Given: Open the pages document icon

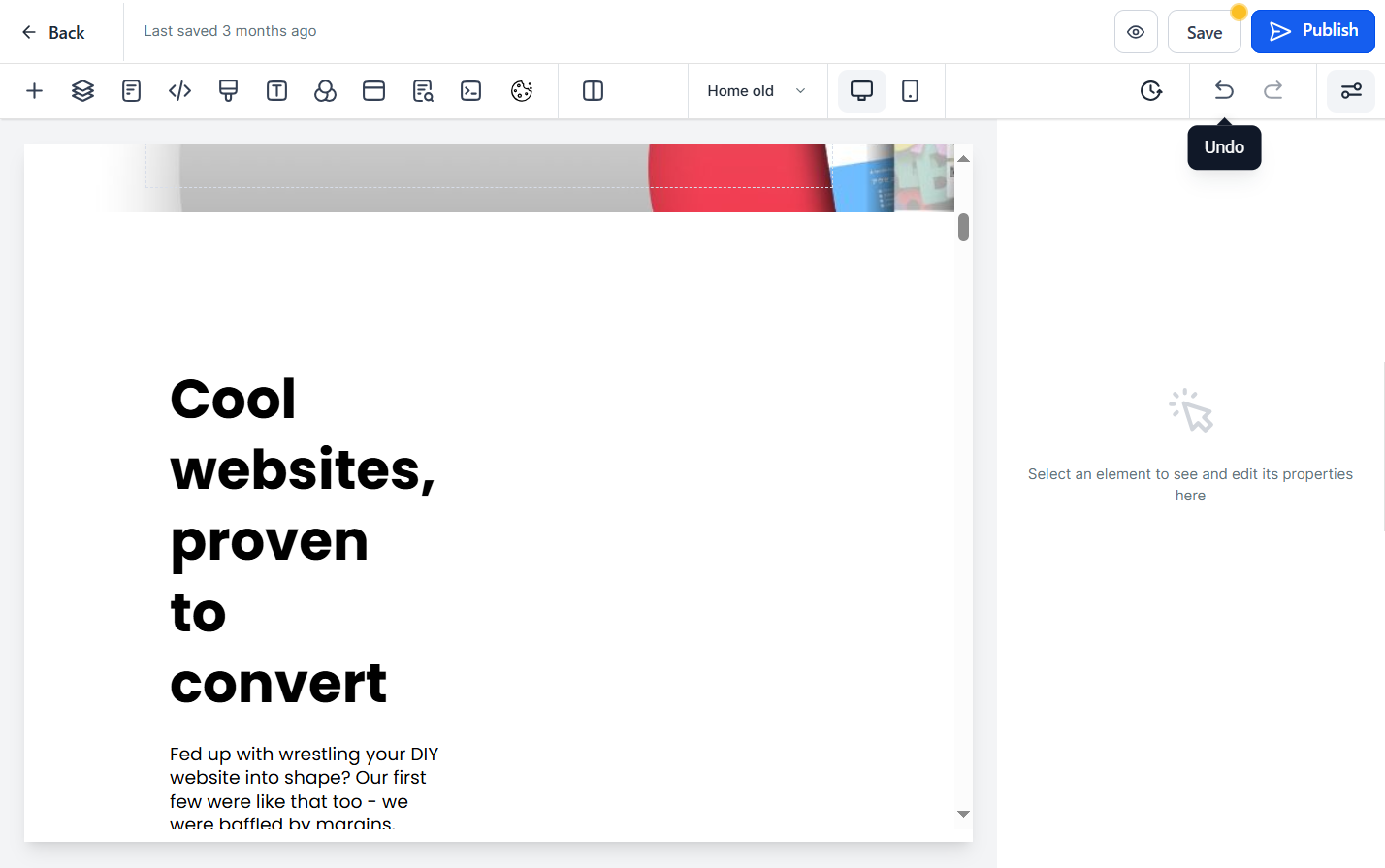Looking at the screenshot, I should pyautogui.click(x=131, y=91).
